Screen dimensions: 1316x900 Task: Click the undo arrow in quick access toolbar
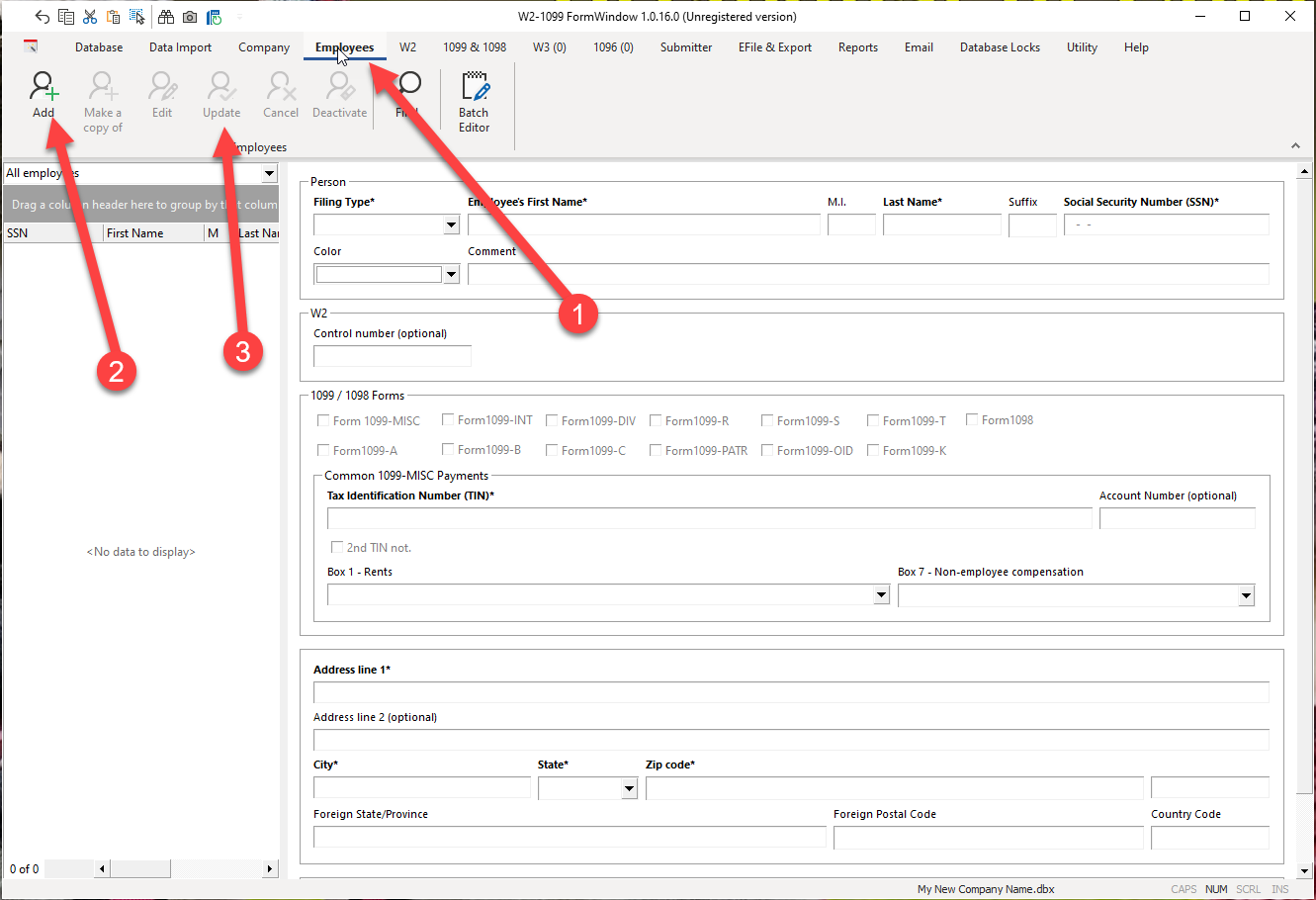coord(42,17)
